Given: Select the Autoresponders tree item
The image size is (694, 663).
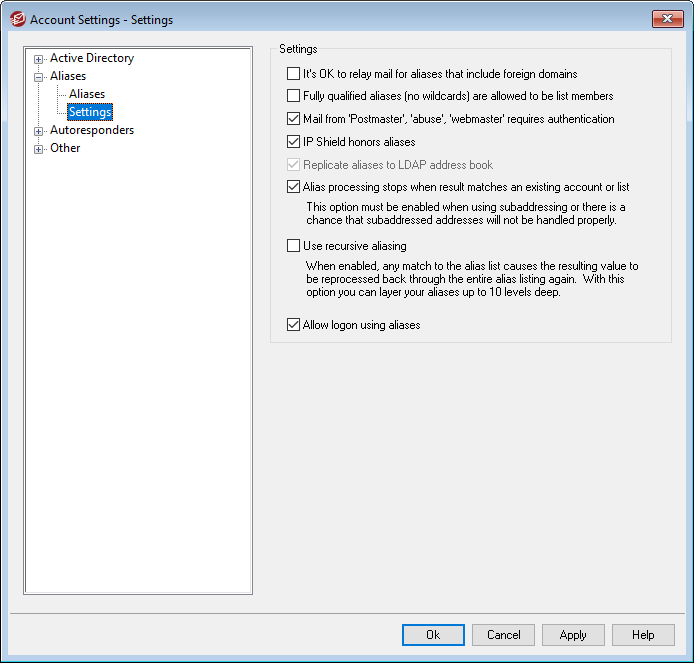Looking at the screenshot, I should pyautogui.click(x=91, y=130).
